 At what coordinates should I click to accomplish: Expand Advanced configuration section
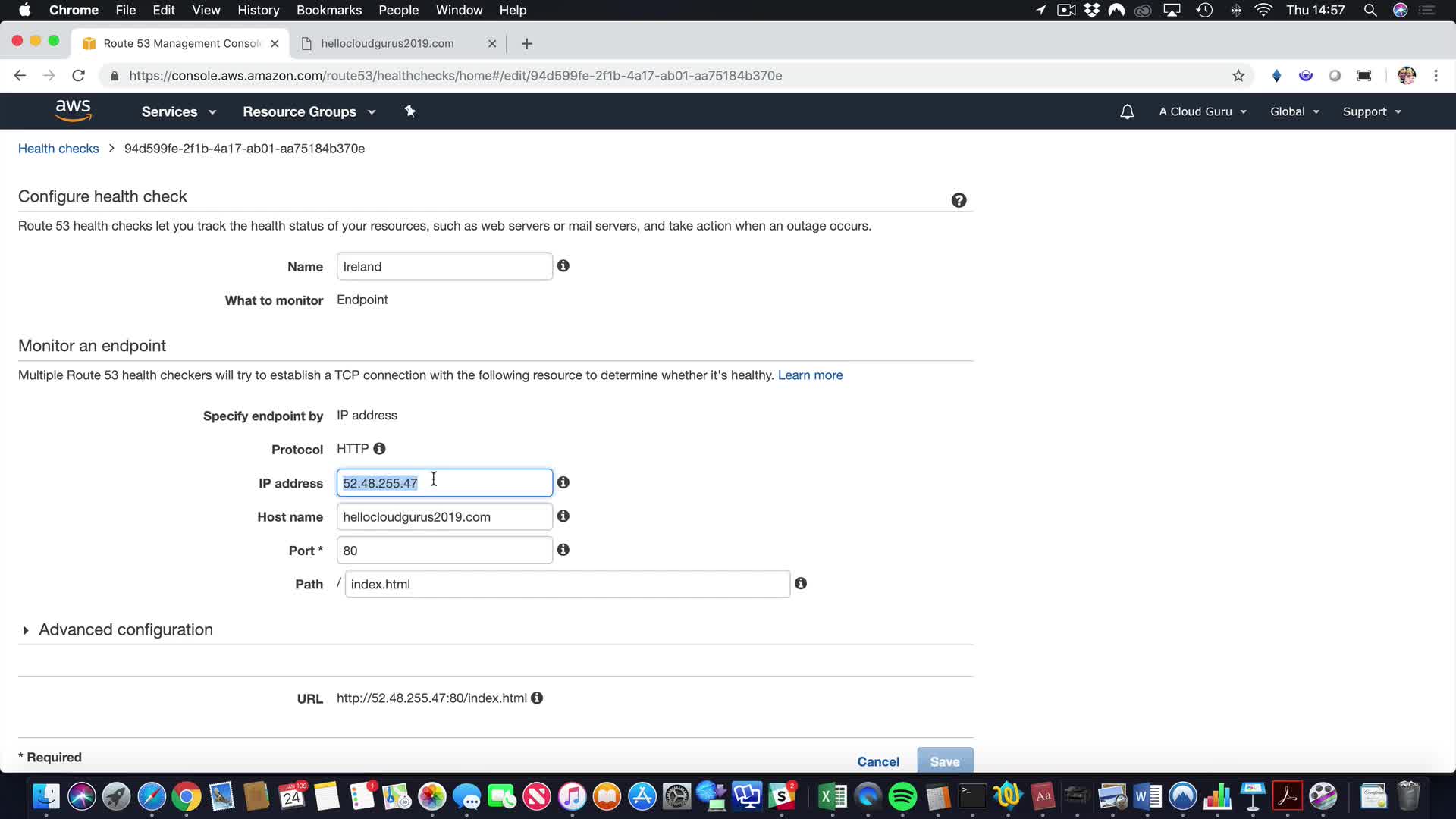click(x=125, y=629)
